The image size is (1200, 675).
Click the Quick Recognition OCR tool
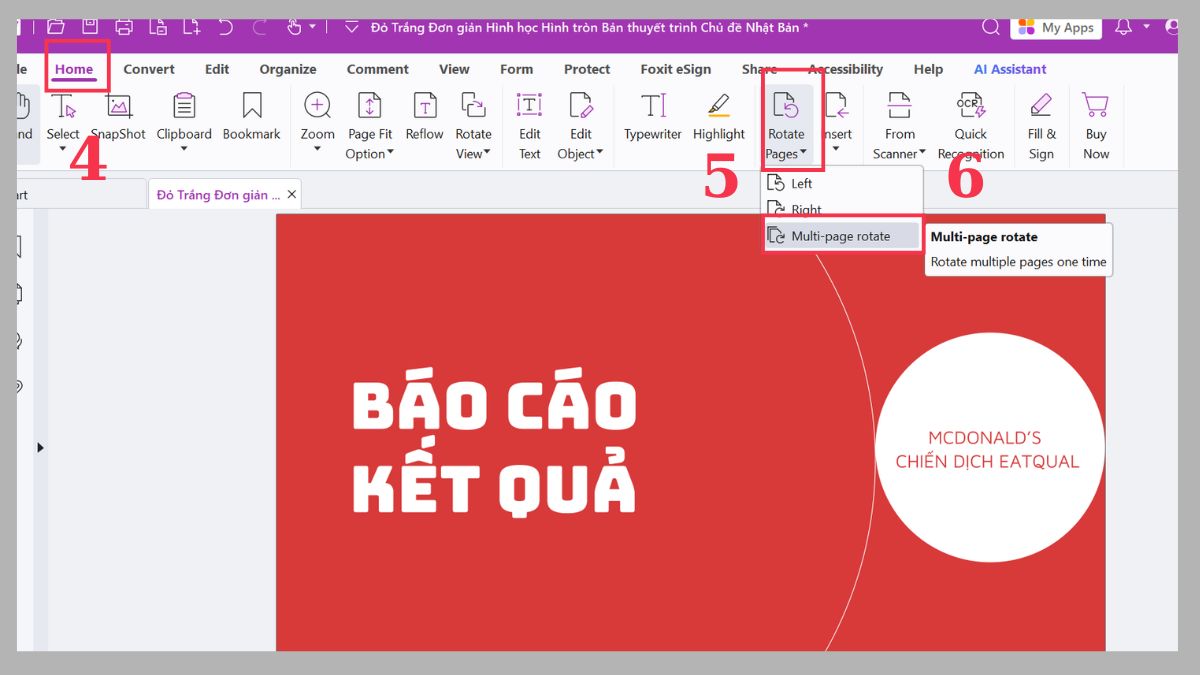[x=970, y=120]
